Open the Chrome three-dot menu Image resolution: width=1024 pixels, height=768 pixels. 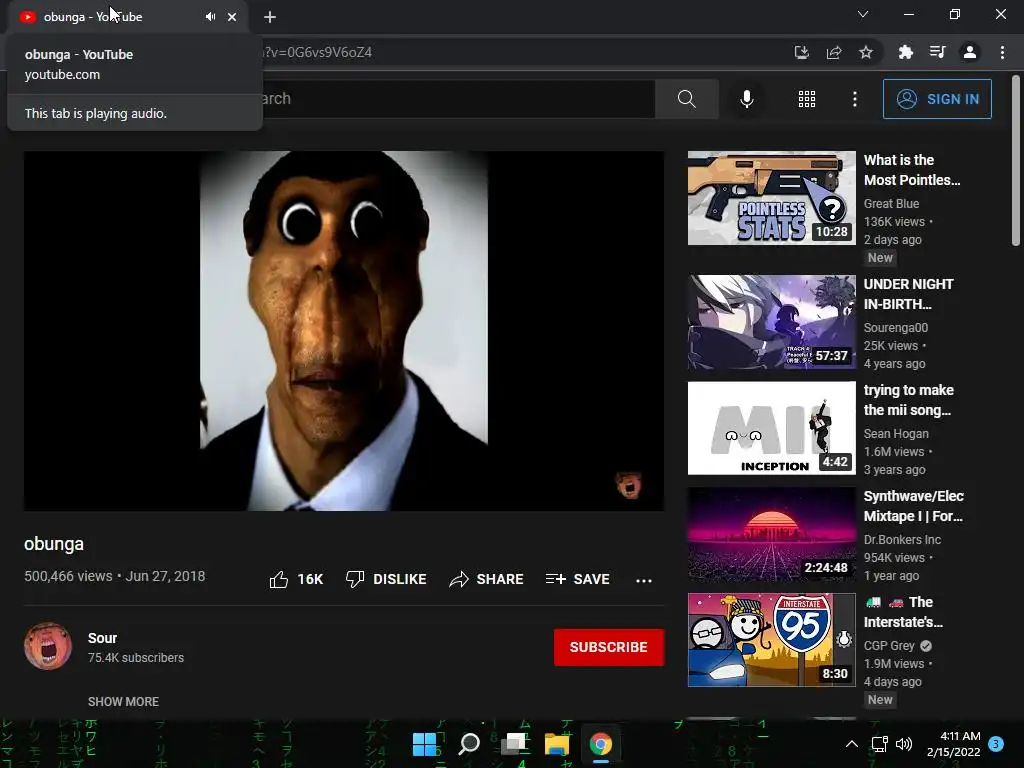pos(1002,52)
